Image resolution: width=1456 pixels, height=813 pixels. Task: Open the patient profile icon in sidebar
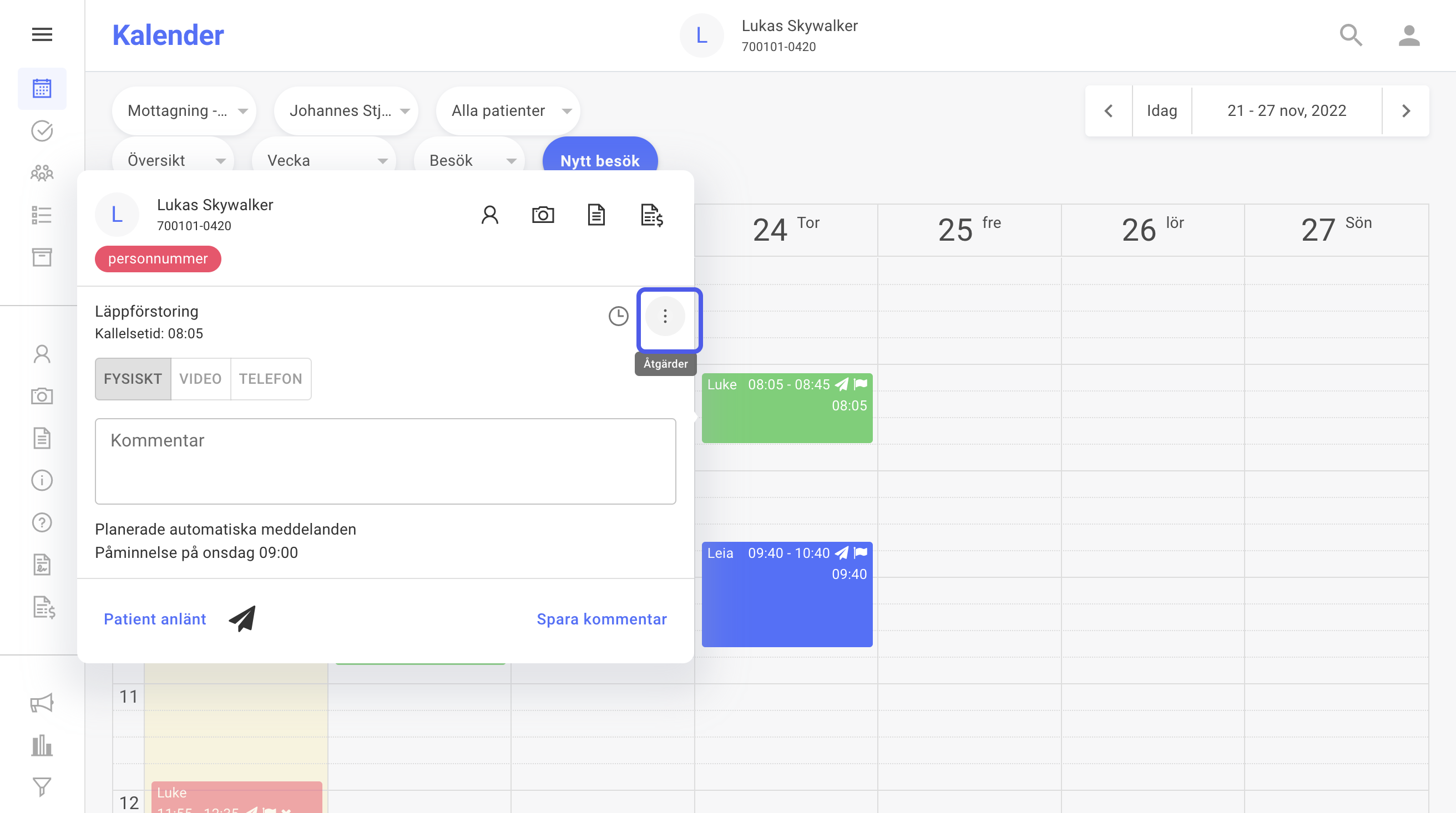coord(42,354)
